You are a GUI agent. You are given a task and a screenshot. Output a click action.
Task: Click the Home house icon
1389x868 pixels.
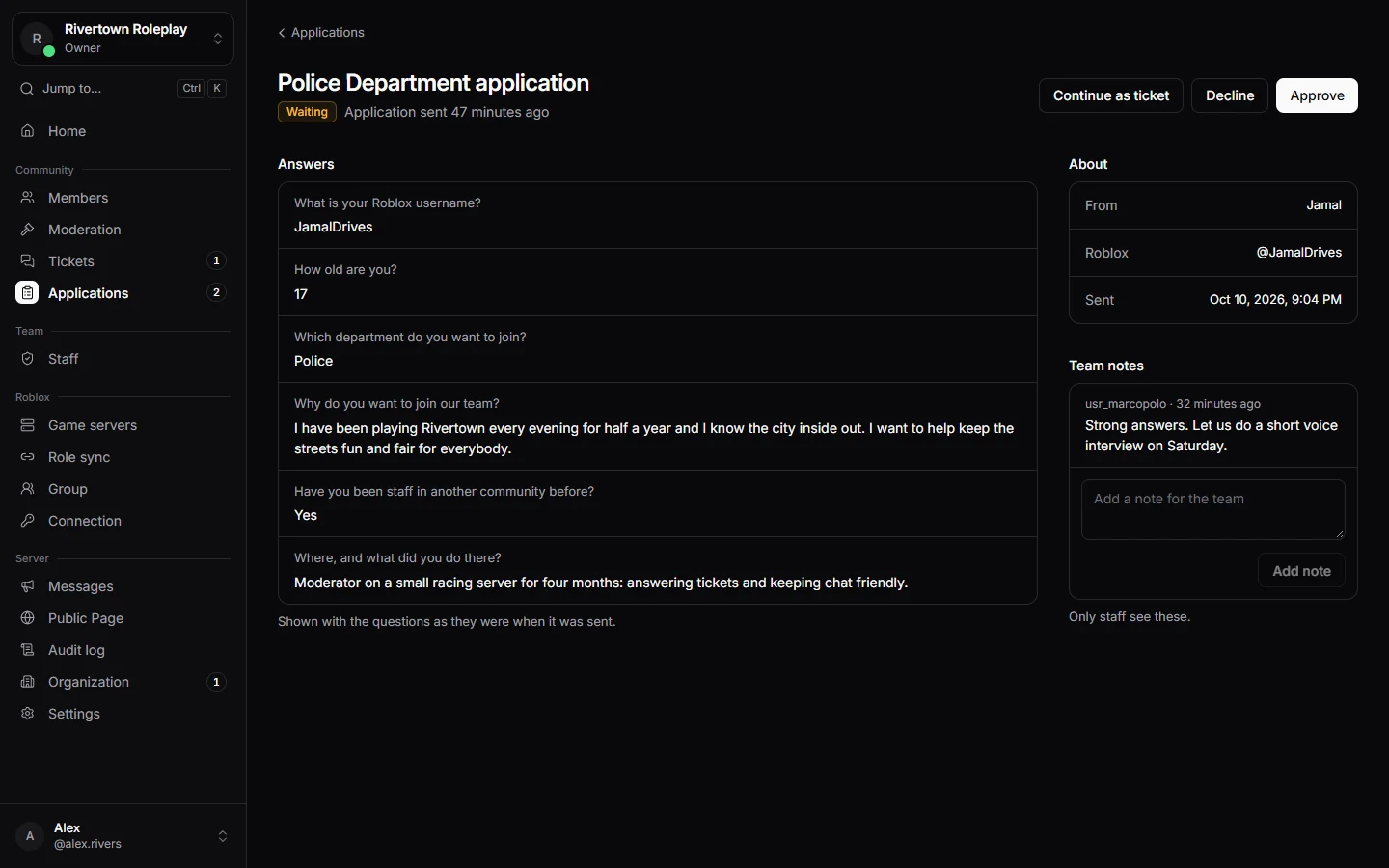pos(28,131)
